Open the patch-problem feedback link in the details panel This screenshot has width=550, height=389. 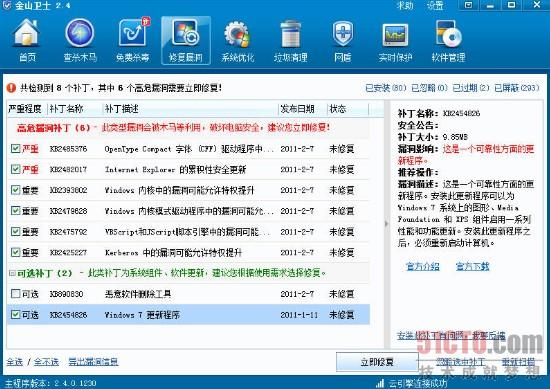click(x=451, y=336)
